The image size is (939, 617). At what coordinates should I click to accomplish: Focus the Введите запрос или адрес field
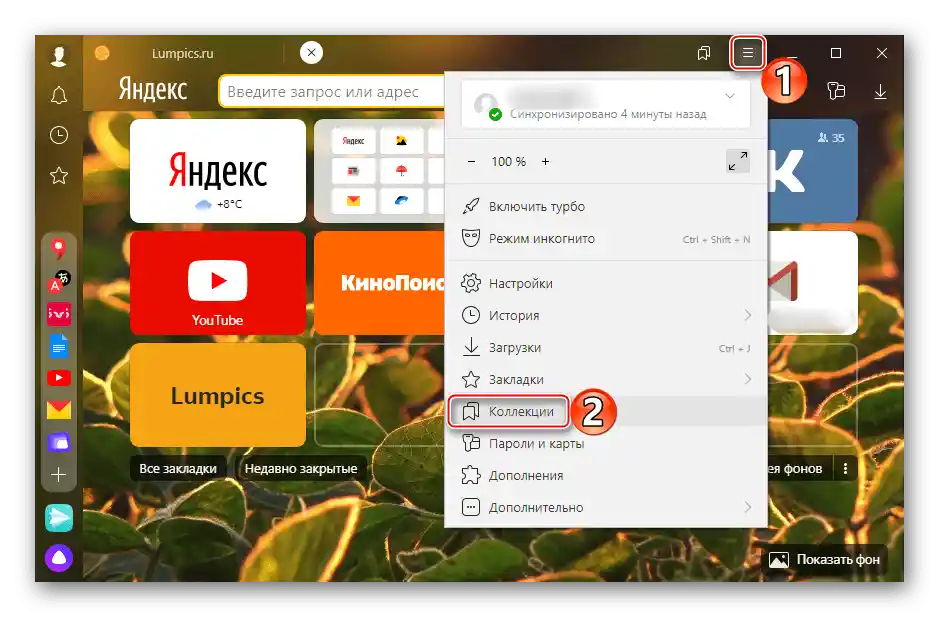pos(332,92)
